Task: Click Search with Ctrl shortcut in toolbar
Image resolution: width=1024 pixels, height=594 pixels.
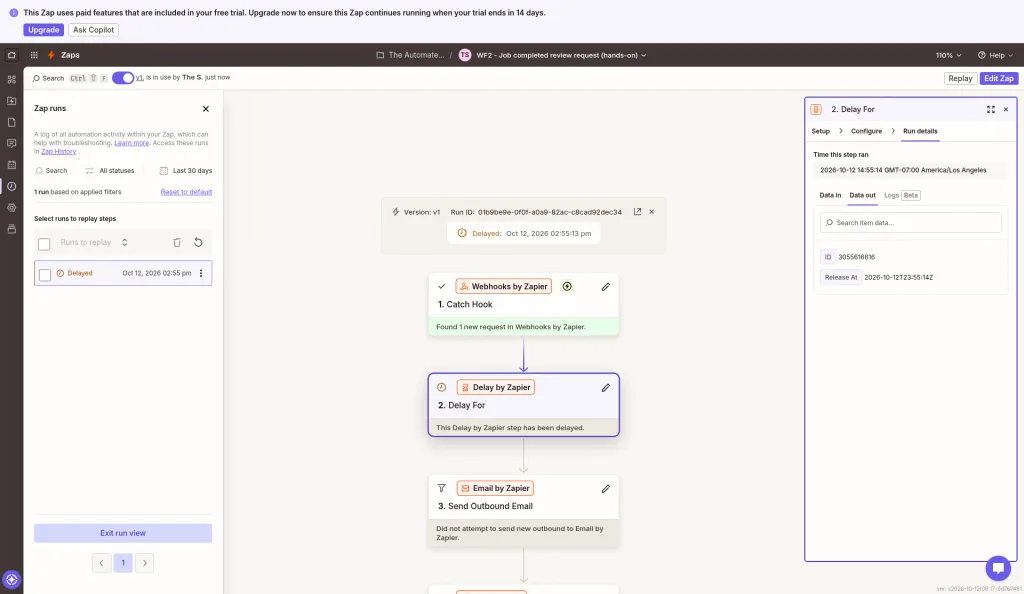Action: (x=70, y=78)
